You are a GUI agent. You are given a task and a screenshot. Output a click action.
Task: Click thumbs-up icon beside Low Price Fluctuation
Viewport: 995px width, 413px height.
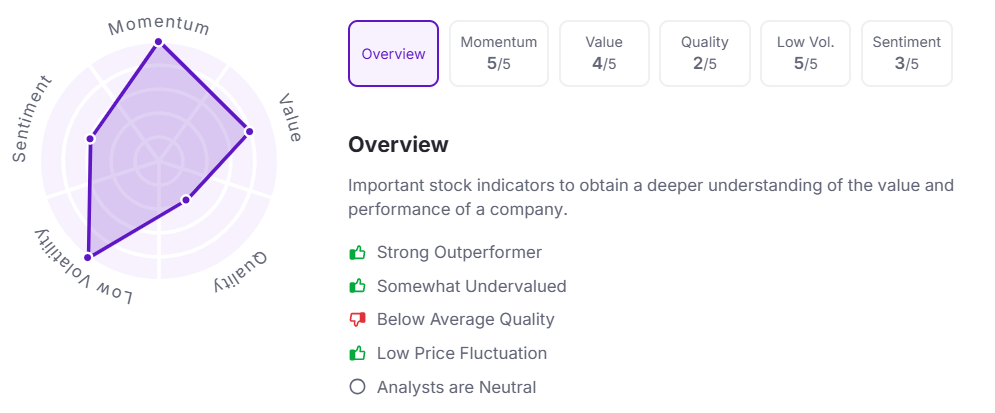click(x=357, y=353)
